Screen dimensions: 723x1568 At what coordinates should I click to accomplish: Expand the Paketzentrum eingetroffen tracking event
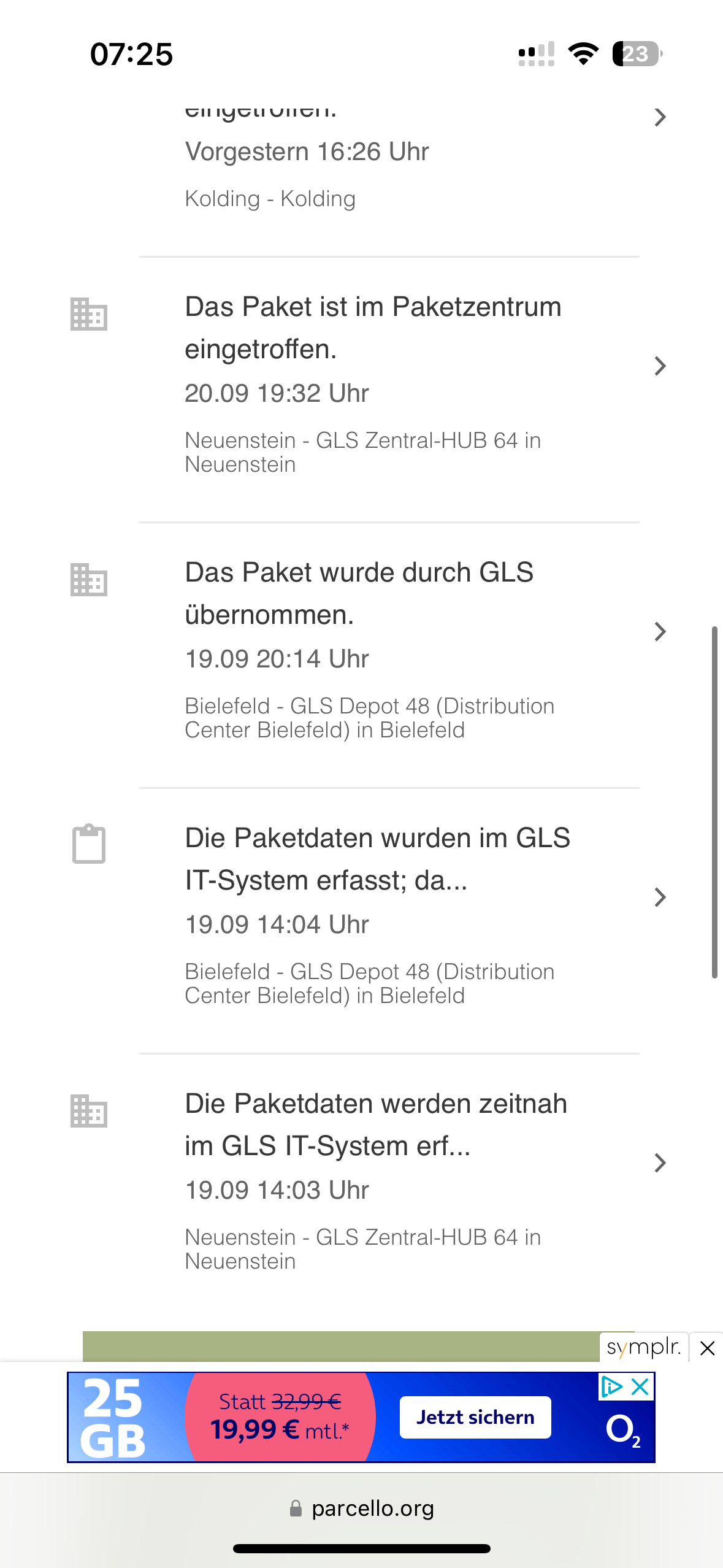(659, 366)
